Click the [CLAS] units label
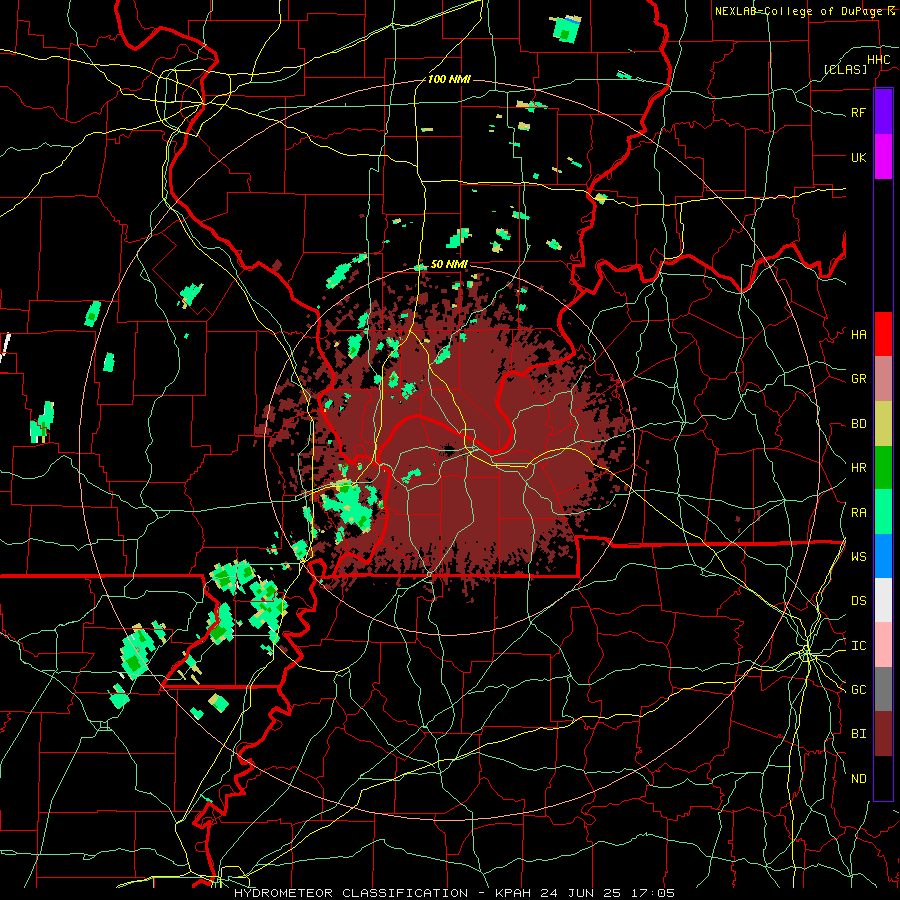 [x=845, y=69]
